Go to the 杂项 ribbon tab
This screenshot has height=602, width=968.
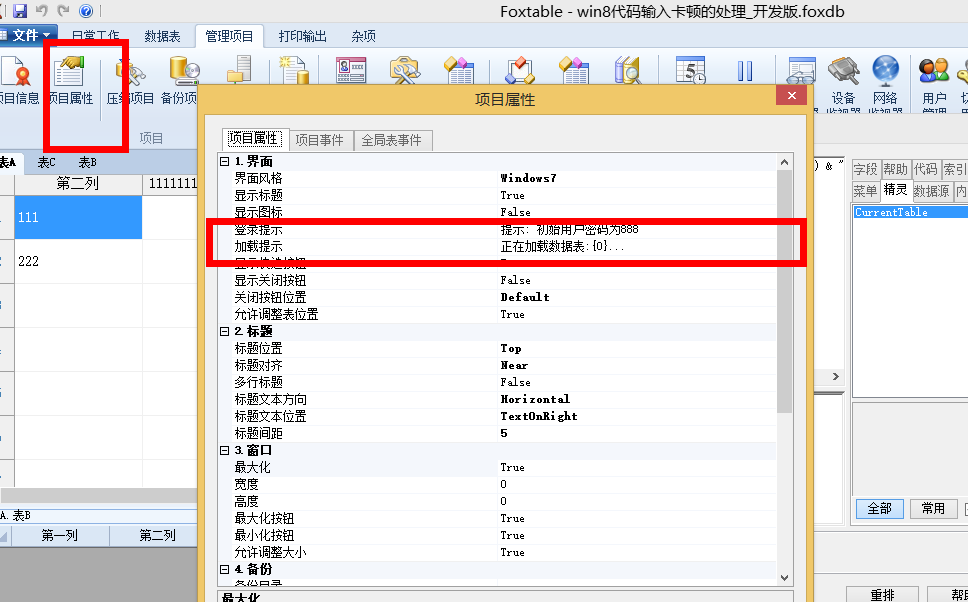click(x=364, y=36)
